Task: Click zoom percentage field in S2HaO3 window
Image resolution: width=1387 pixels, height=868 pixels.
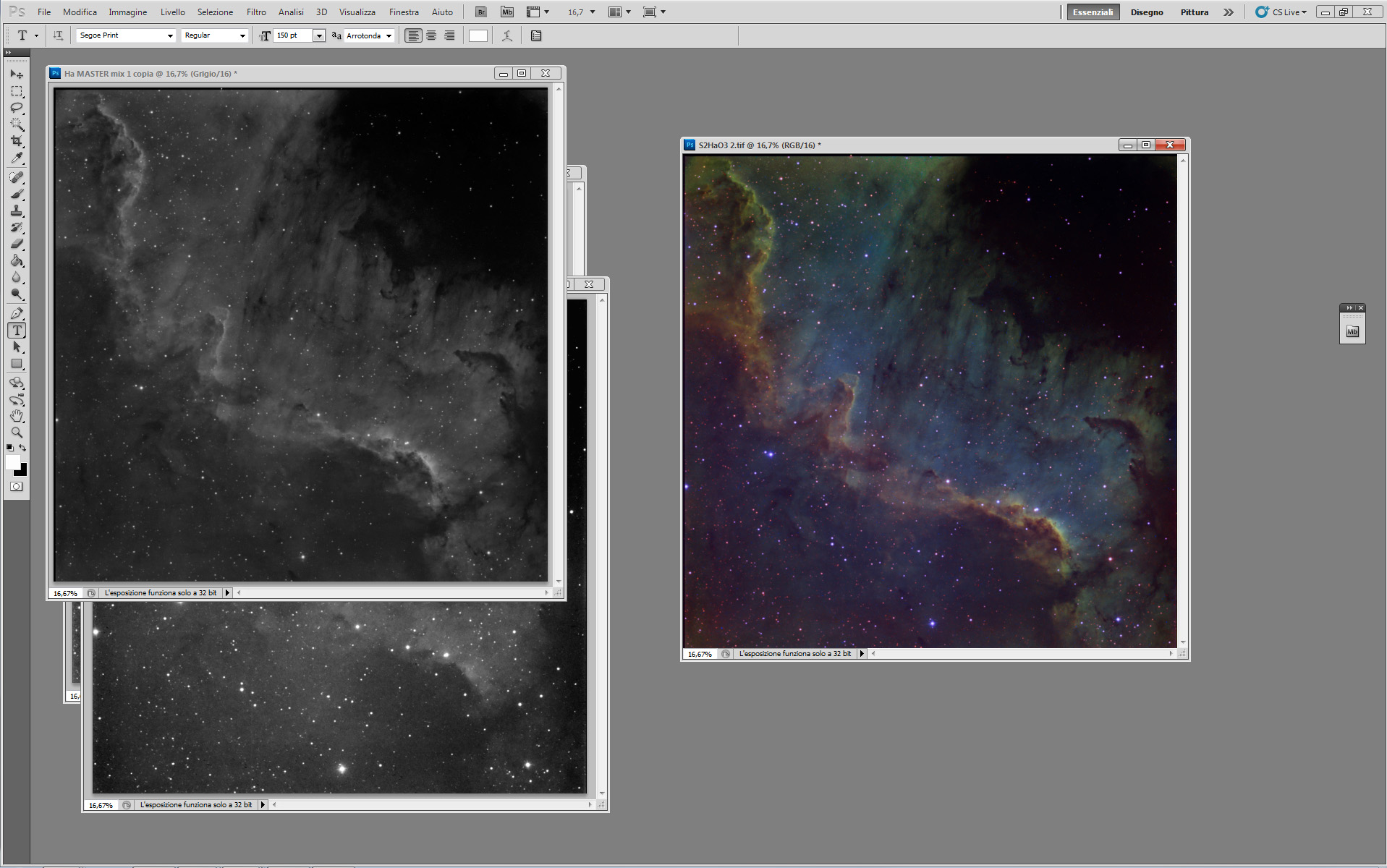Action: pyautogui.click(x=700, y=654)
